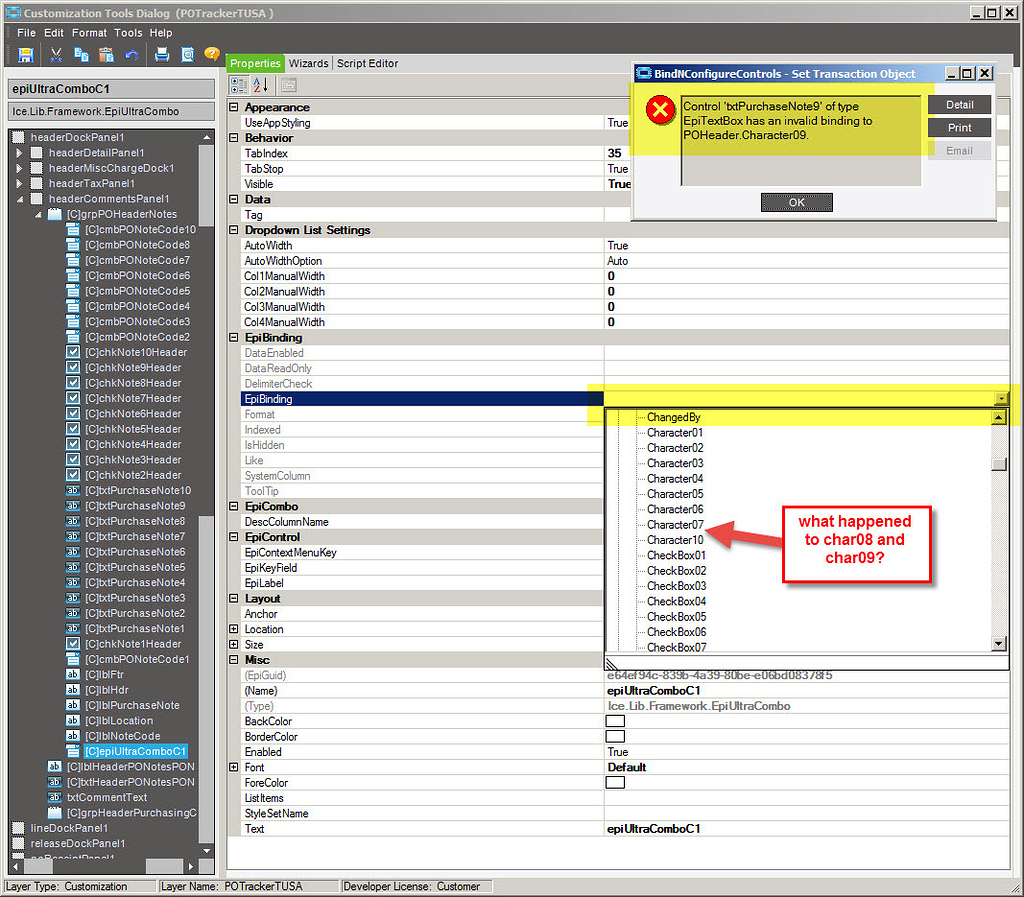Collapse the Appearance property category

coord(233,107)
